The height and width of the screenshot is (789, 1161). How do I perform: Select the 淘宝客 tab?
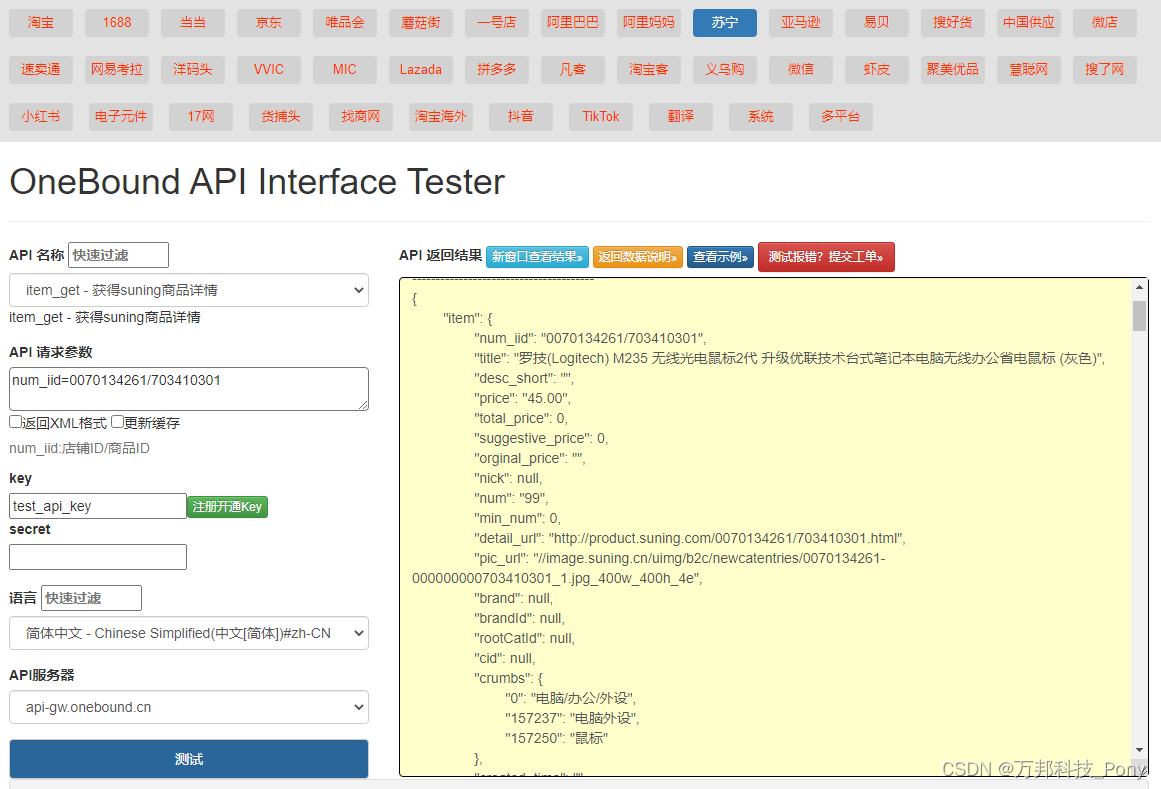click(649, 70)
